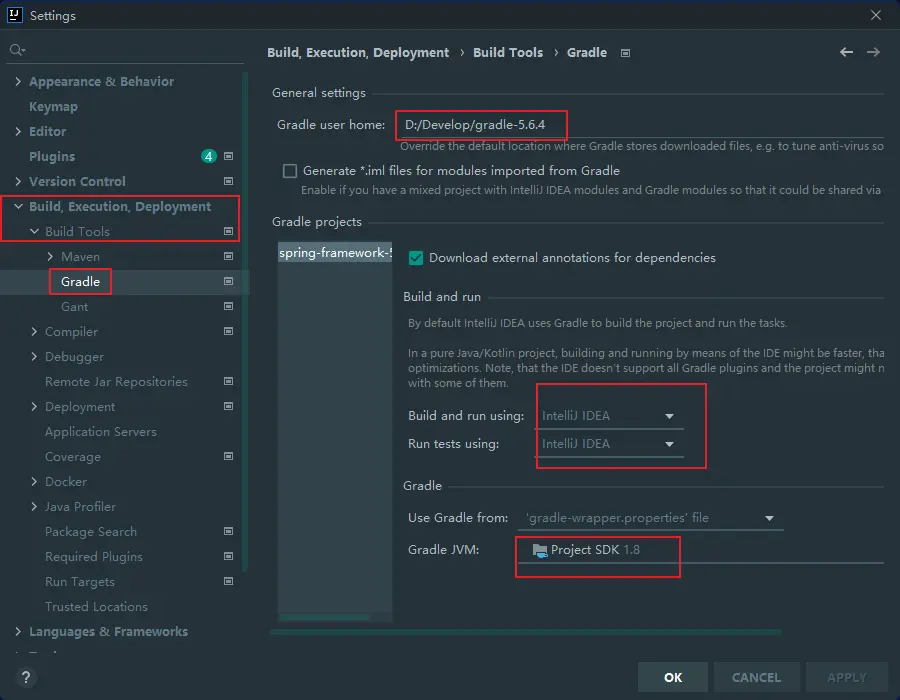This screenshot has width=900, height=700.
Task: Expand the Appearance & Behavior section
Action: (18, 81)
